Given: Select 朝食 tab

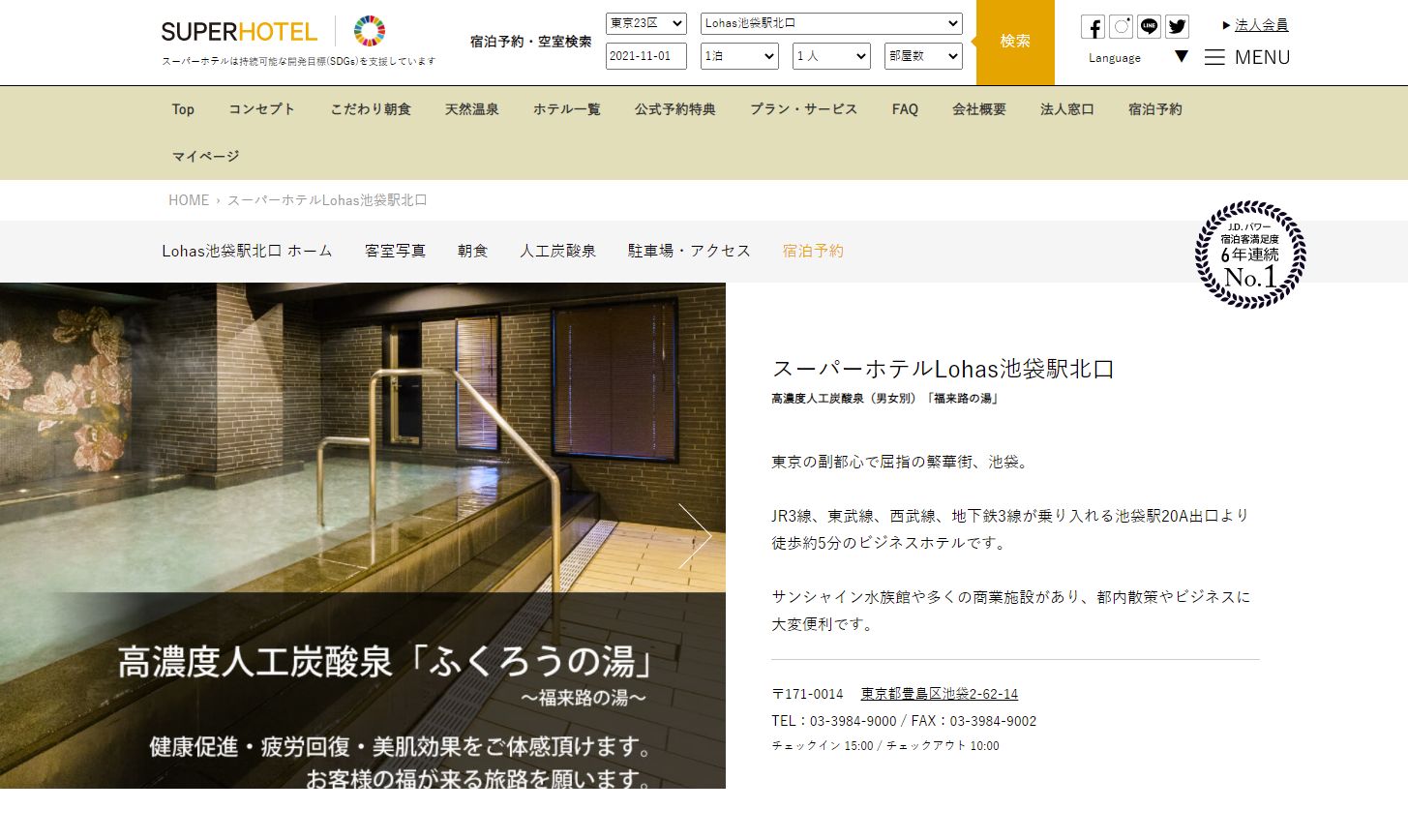Looking at the screenshot, I should click(x=472, y=251).
